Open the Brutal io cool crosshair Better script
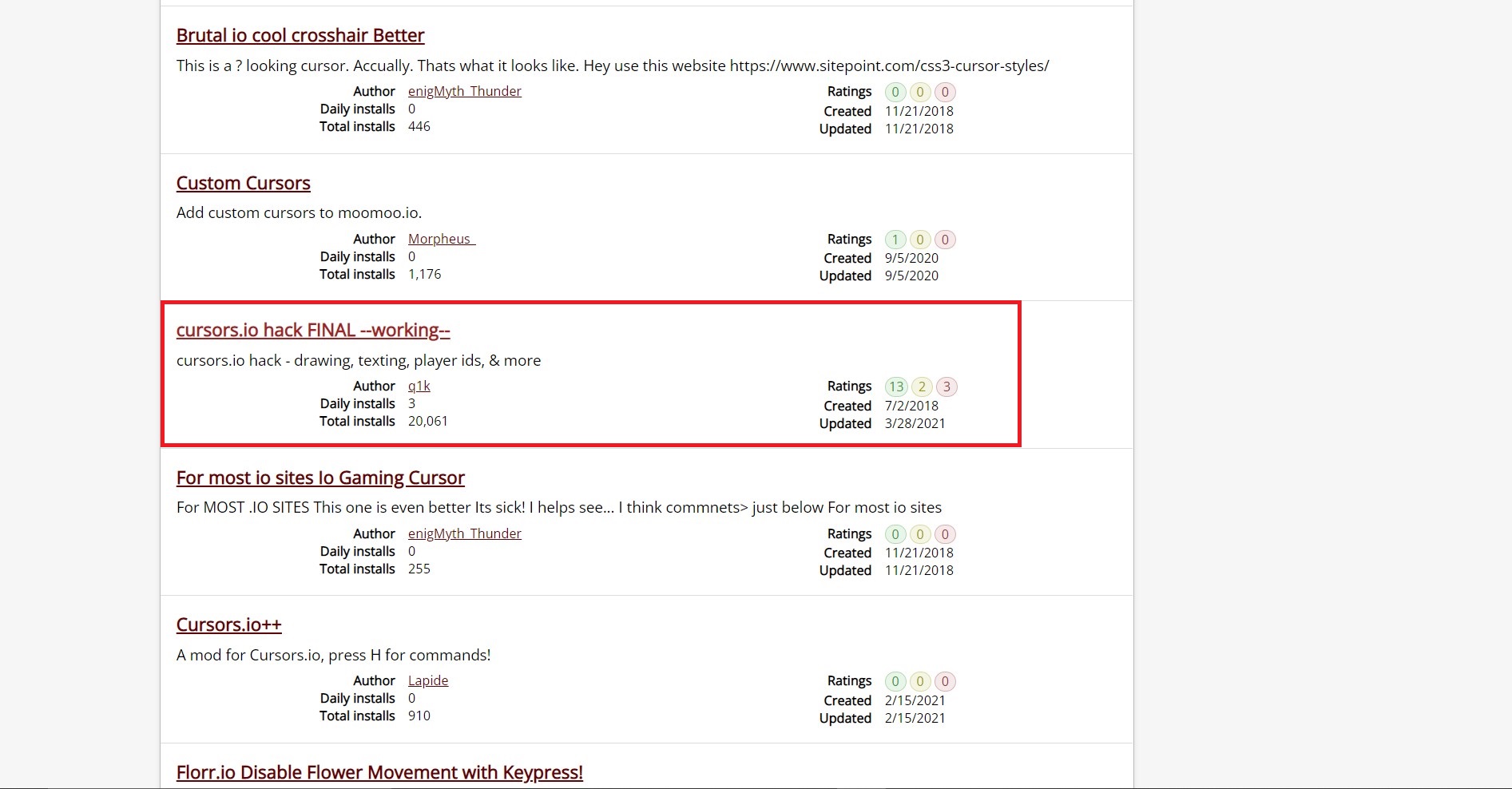The height and width of the screenshot is (789, 1512). click(300, 36)
